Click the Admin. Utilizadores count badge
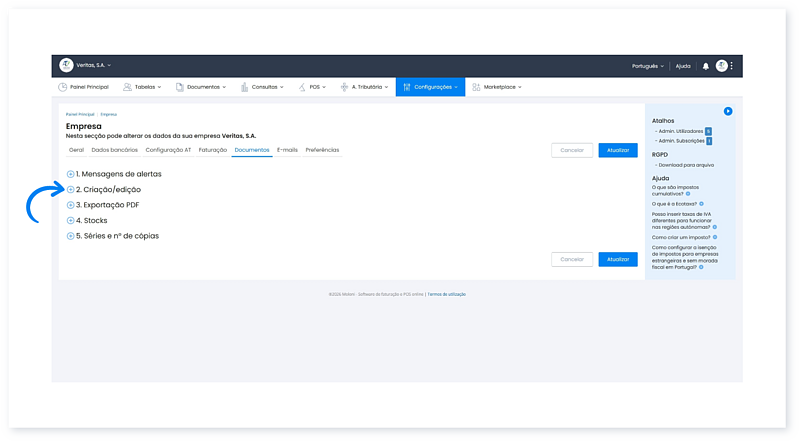 [708, 131]
